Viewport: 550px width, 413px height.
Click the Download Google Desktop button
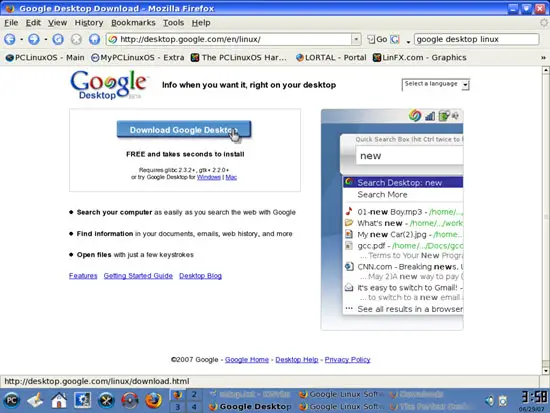tap(184, 129)
